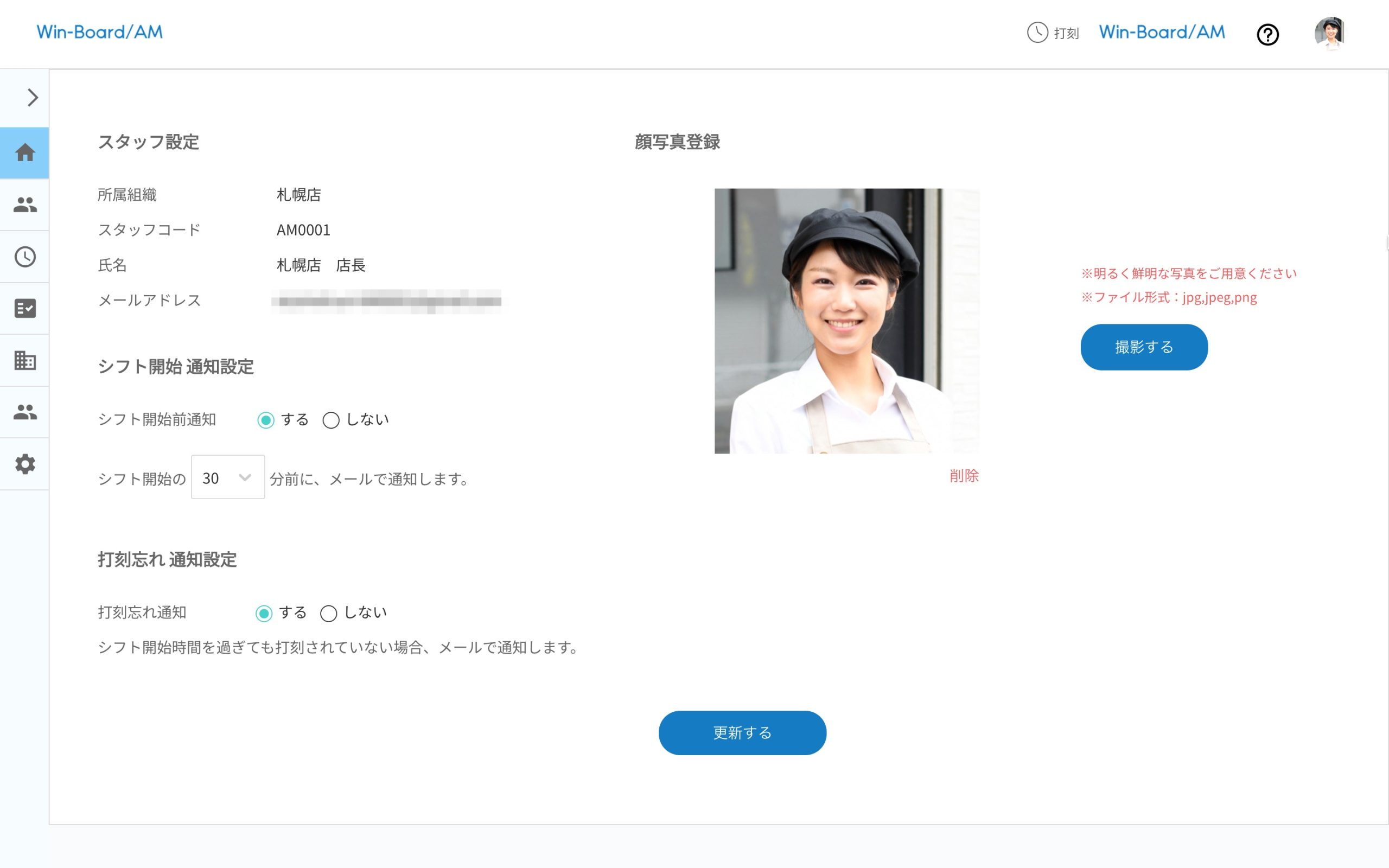
Task: Choose しない for 打刻忘れ通知
Action: point(328,613)
